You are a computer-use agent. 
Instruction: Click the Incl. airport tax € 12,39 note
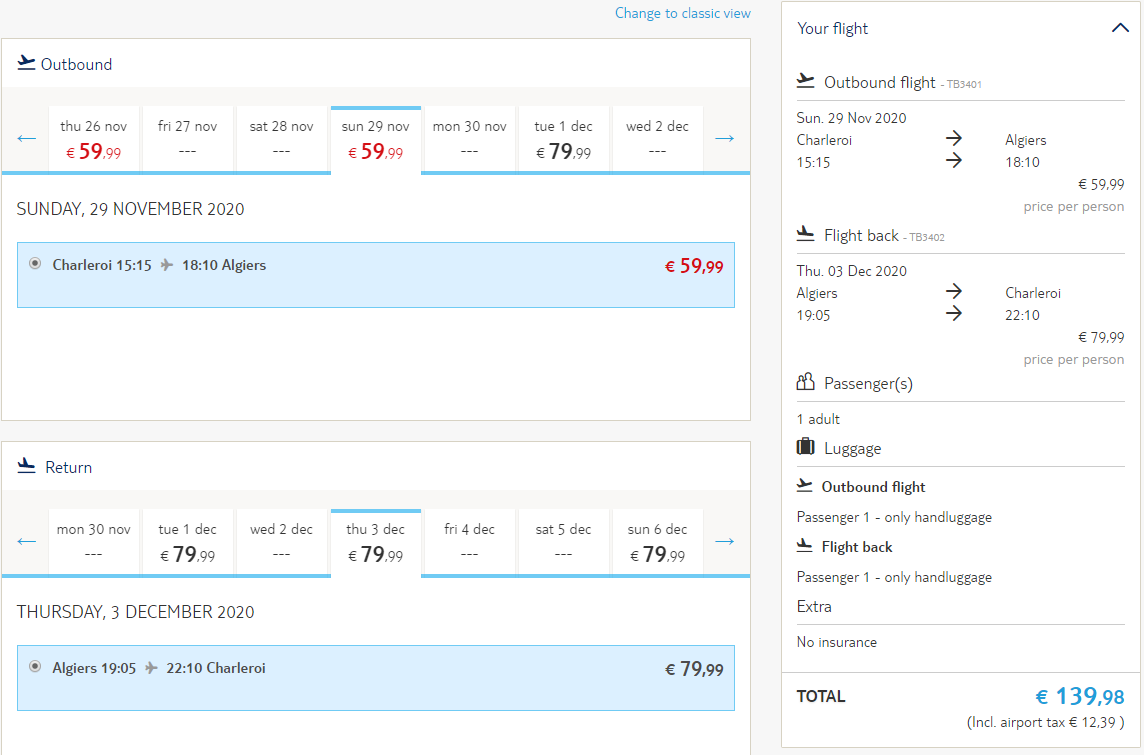point(1046,723)
